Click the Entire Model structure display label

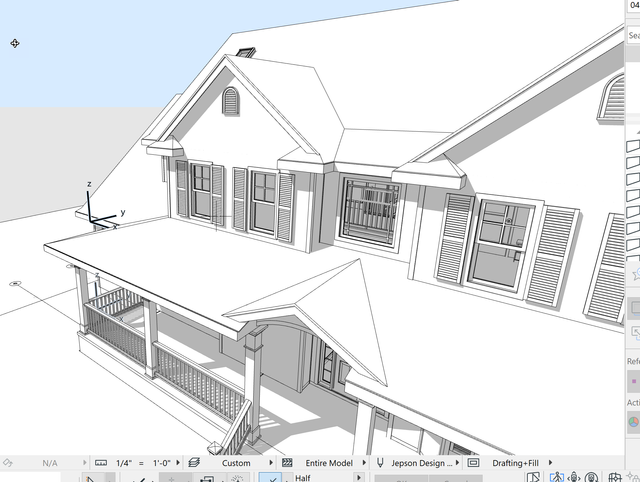pyautogui.click(x=329, y=463)
